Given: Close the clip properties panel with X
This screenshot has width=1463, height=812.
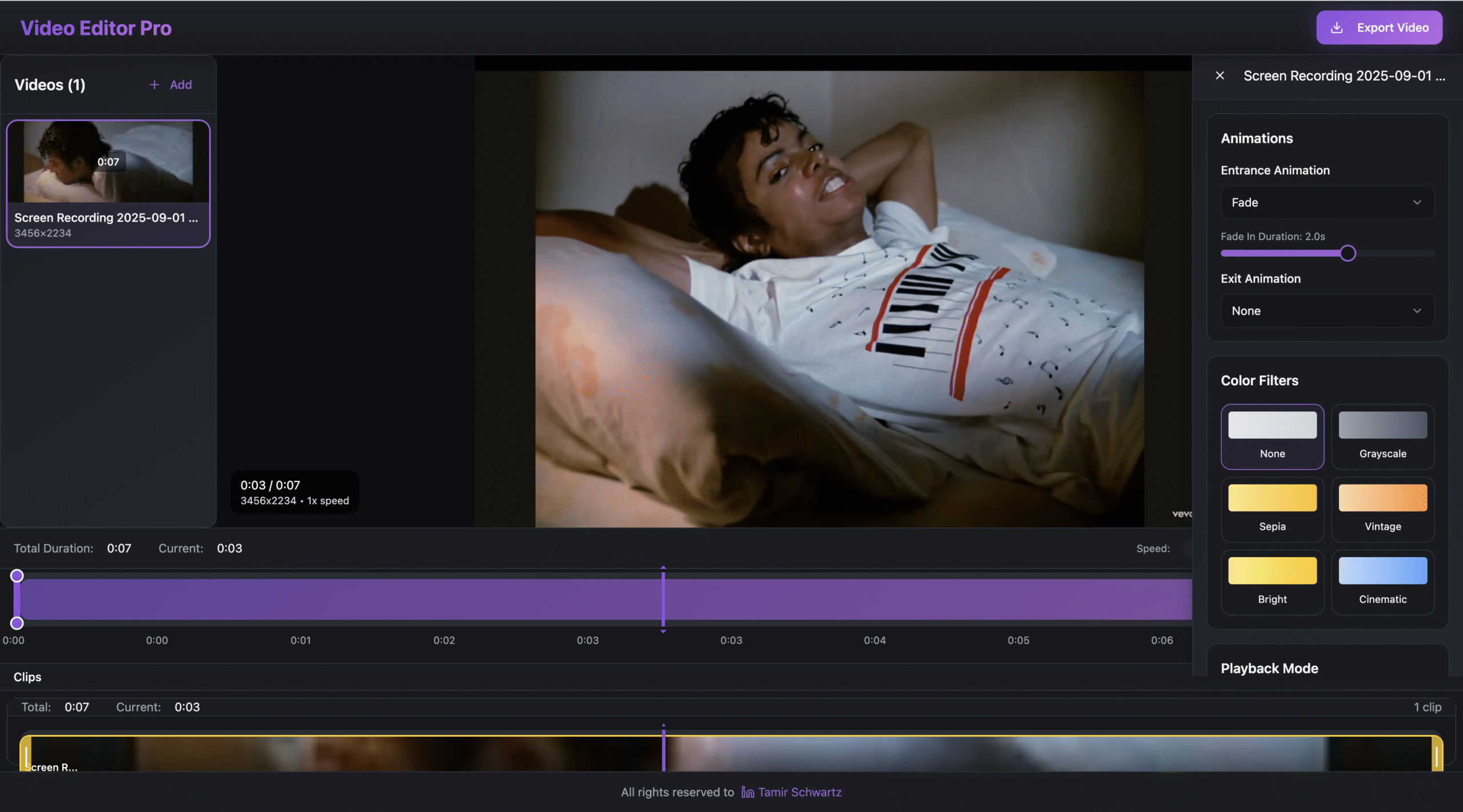Looking at the screenshot, I should (1220, 75).
